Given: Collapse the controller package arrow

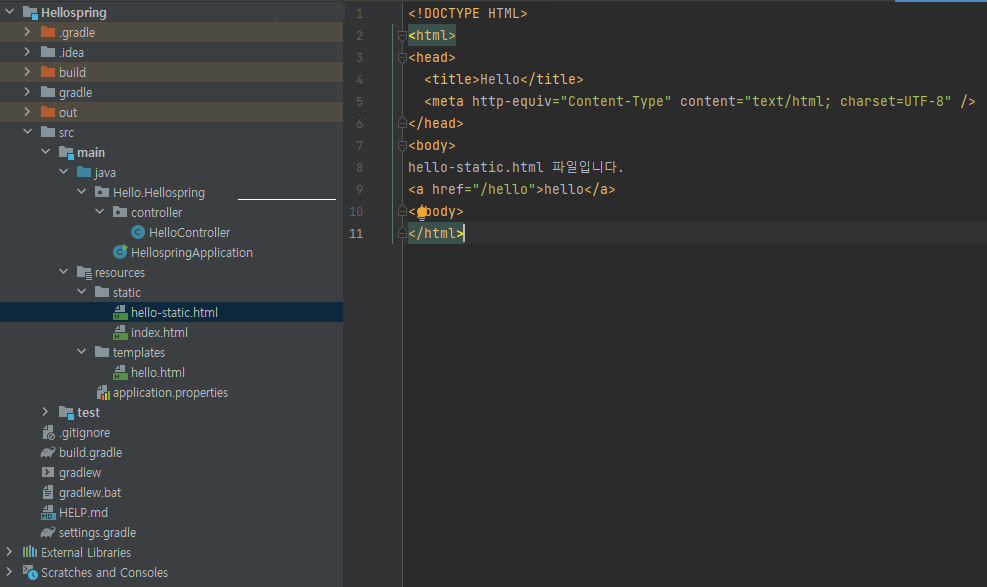Looking at the screenshot, I should tap(99, 212).
